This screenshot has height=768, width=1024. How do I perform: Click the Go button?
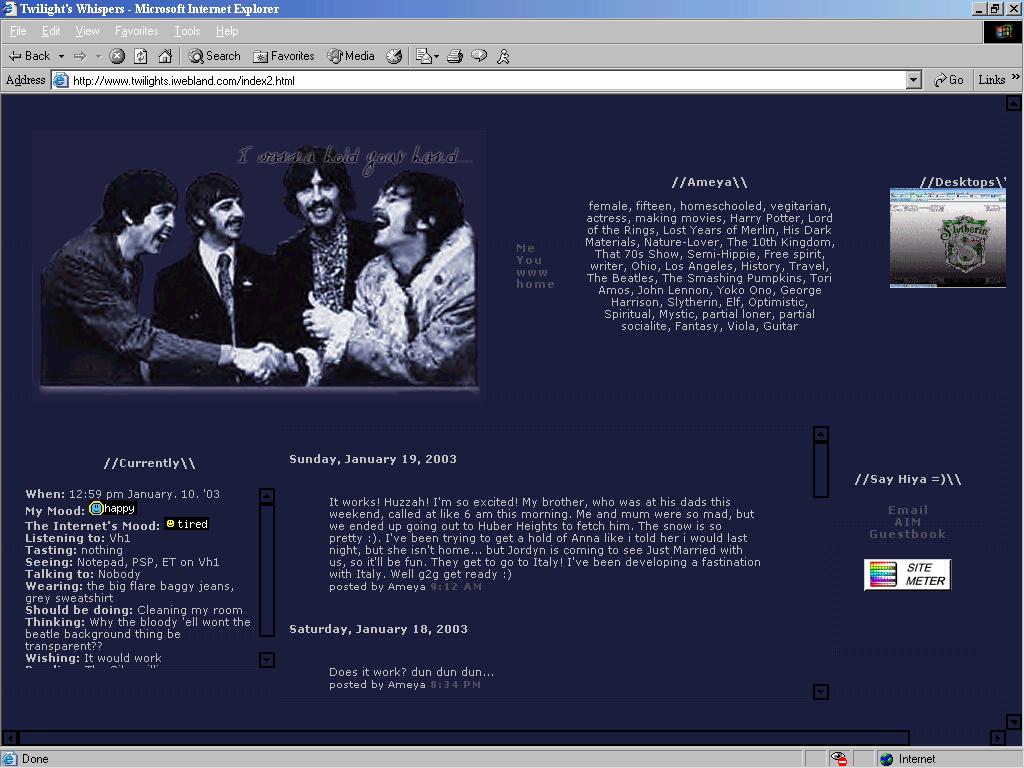(948, 80)
